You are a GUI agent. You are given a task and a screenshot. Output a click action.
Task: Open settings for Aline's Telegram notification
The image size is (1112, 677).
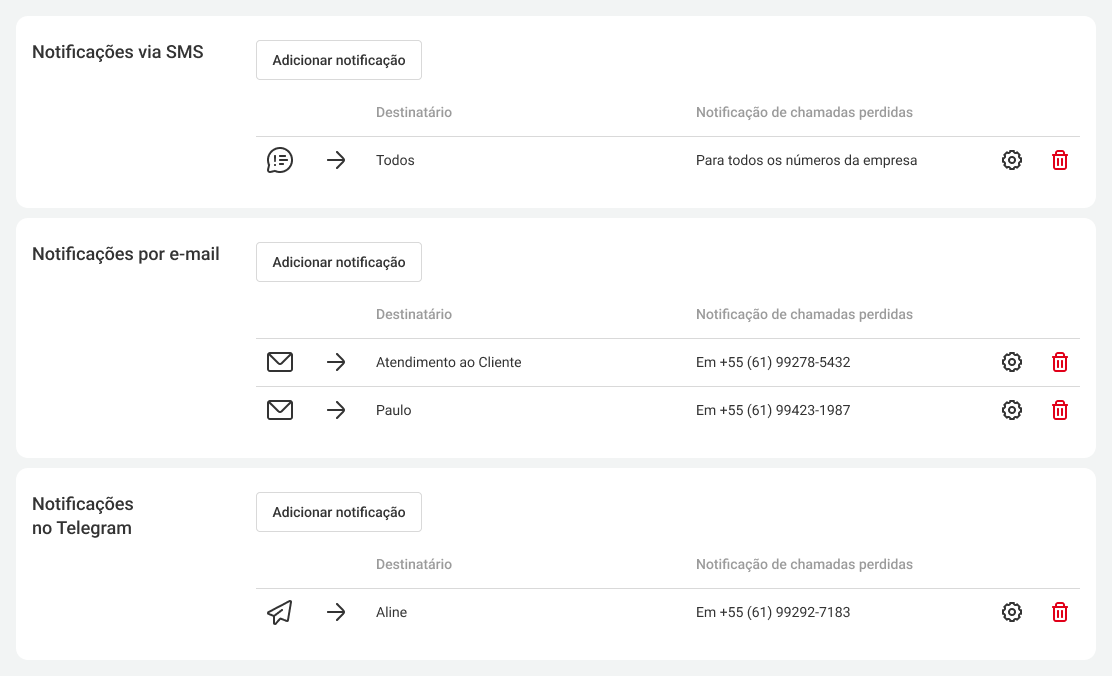[1012, 612]
